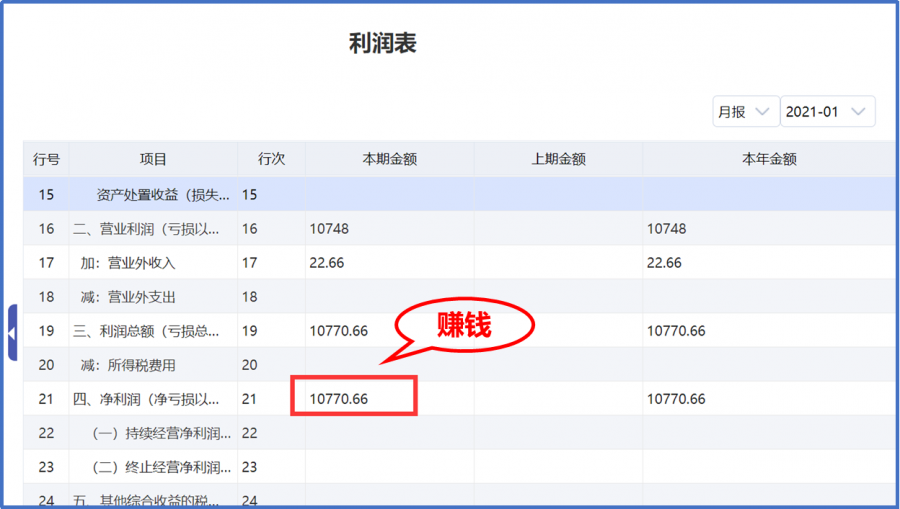This screenshot has height=509, width=900.
Task: Click the 赚钱 callout bubble
Action: click(464, 325)
